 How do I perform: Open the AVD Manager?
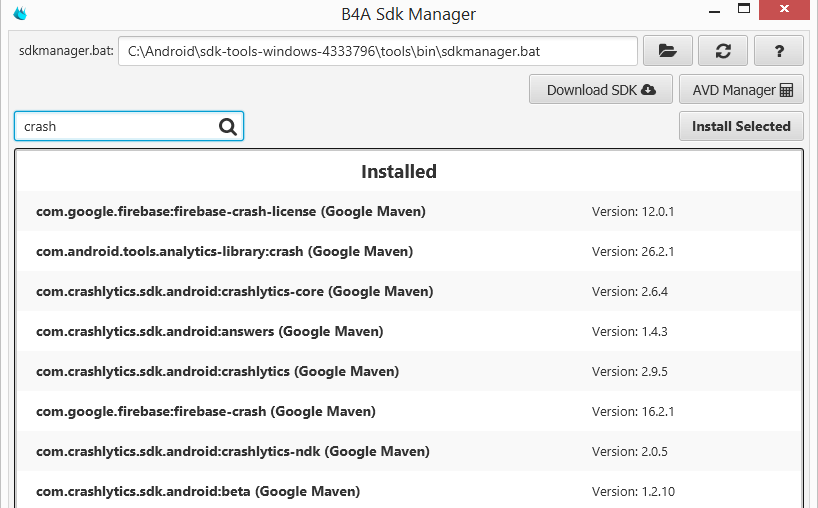coord(742,90)
